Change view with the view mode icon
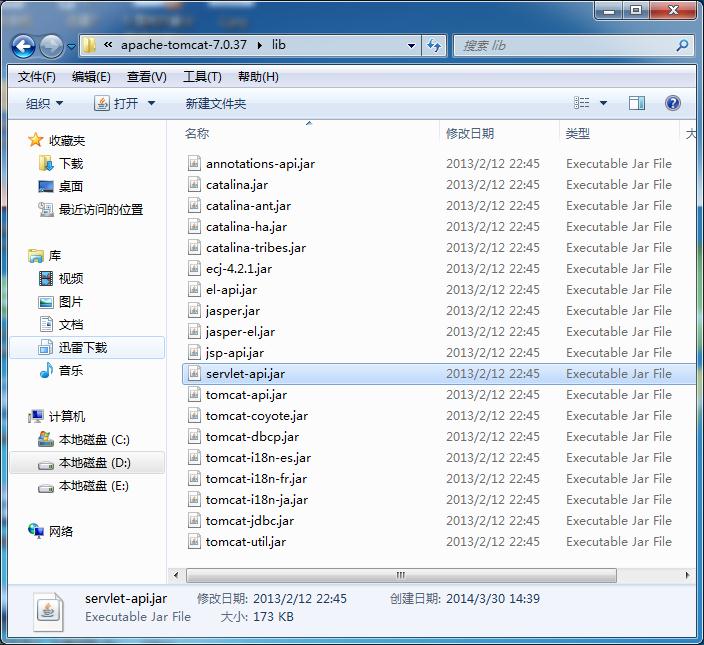This screenshot has width=704, height=645. point(581,103)
